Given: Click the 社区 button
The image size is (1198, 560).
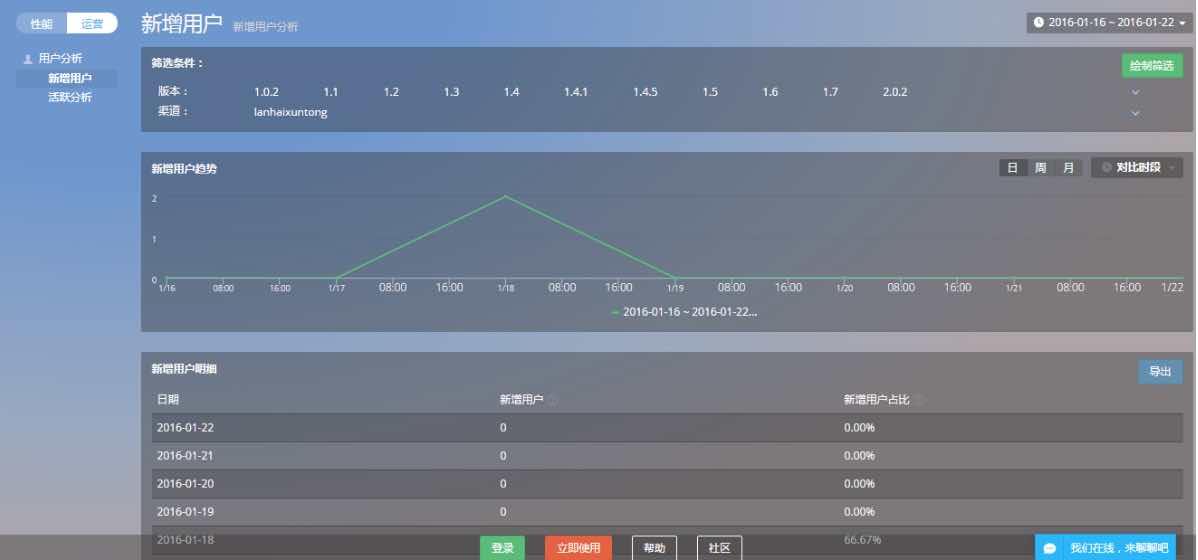Looking at the screenshot, I should pos(720,548).
